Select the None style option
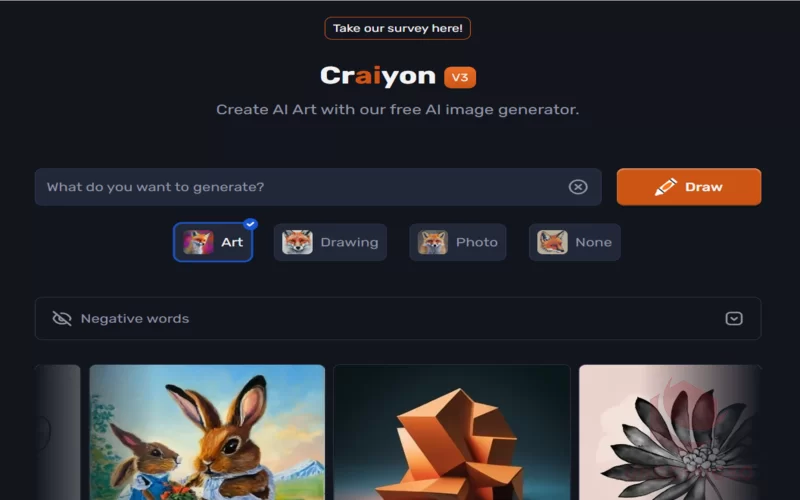 (574, 242)
